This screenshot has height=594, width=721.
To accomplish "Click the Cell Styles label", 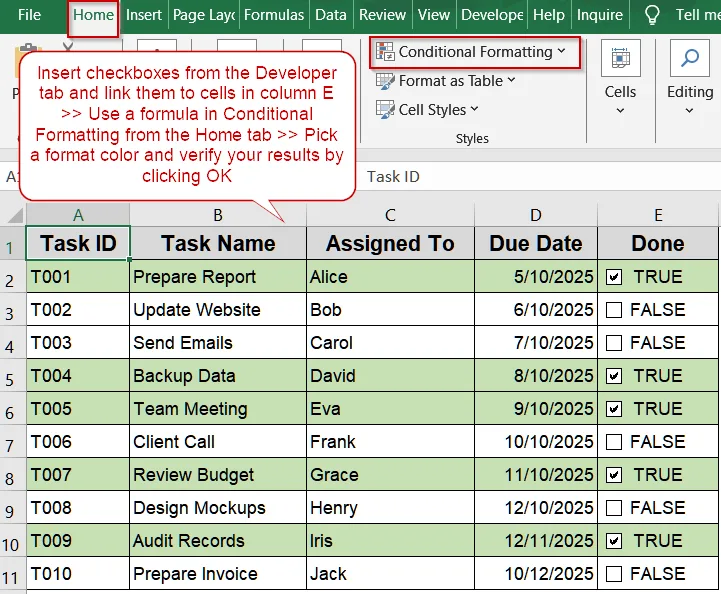I will click(432, 110).
